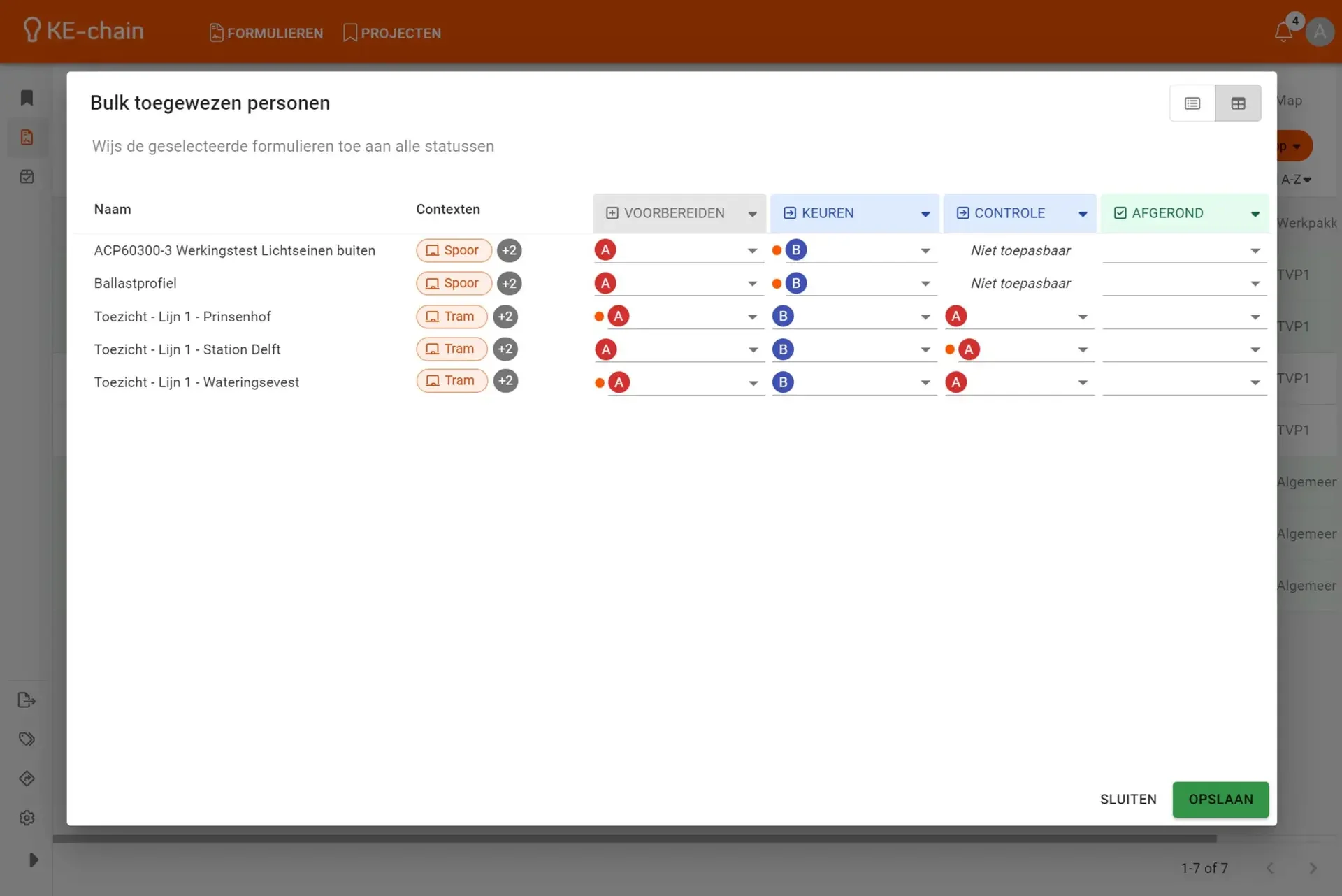Screen dimensions: 1342x896
Task: Expand the AFGEROND column dropdown arrow
Action: coord(1255,214)
